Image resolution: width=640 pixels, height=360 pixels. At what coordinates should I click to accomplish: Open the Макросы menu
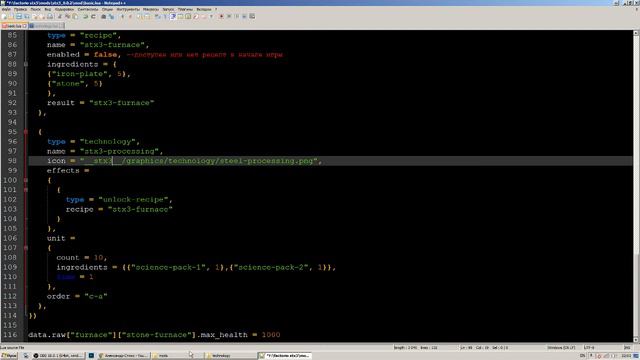point(151,9)
